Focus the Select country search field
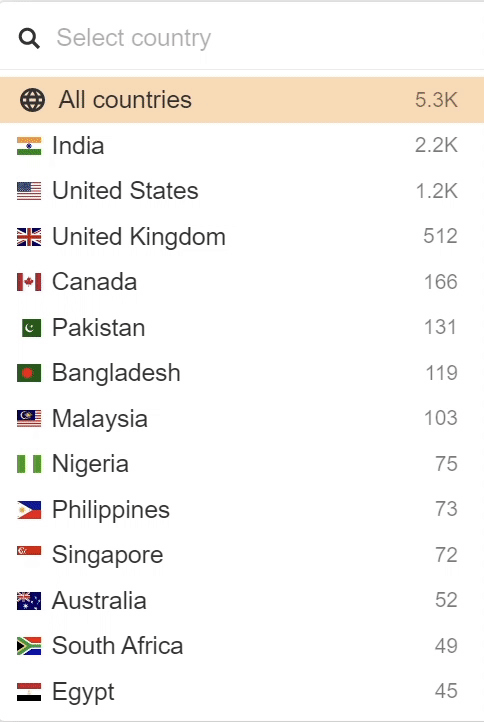The width and height of the screenshot is (484, 722). point(242,38)
